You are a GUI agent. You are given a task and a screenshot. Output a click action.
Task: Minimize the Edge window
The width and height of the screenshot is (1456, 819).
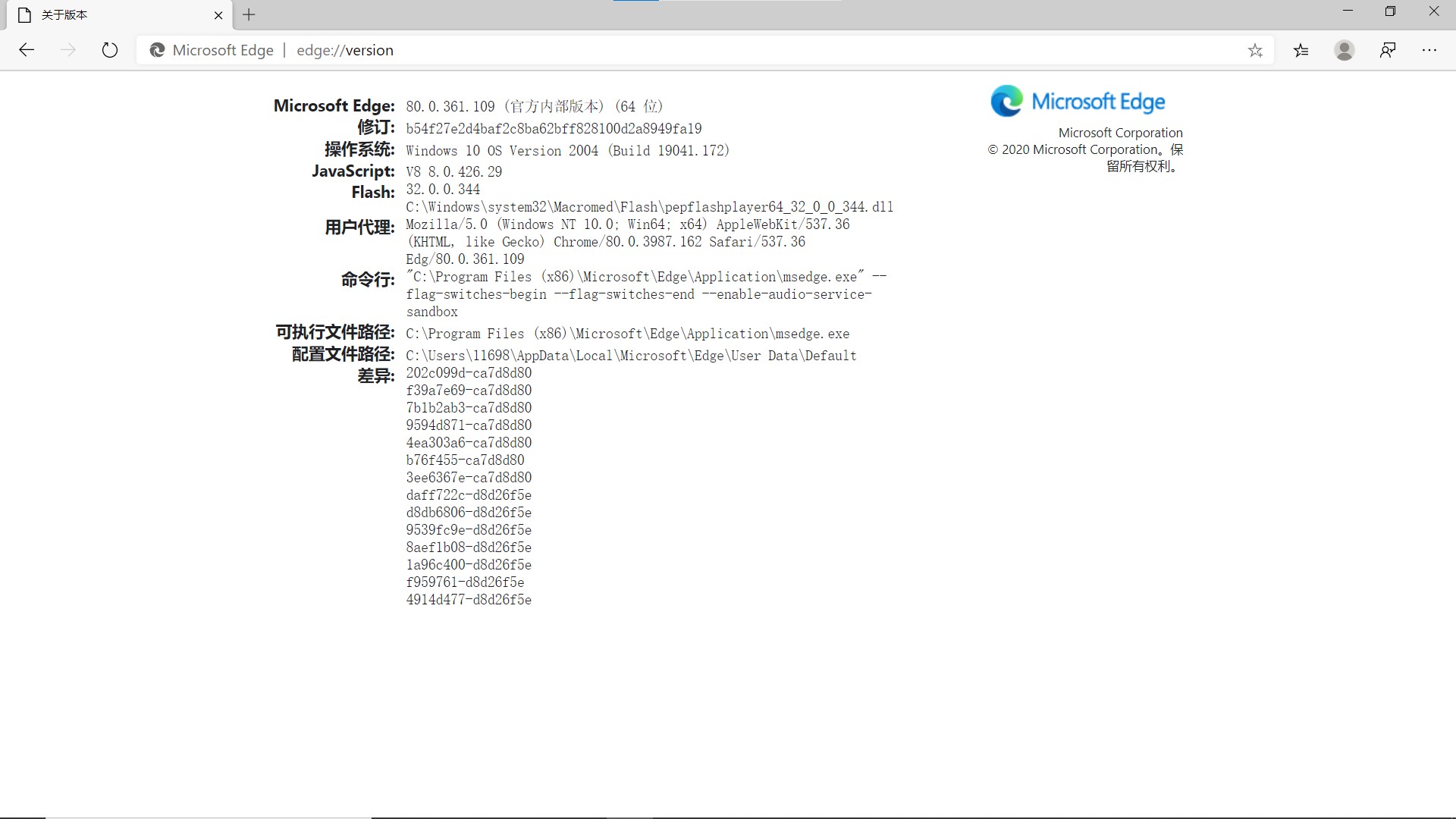[1348, 11]
